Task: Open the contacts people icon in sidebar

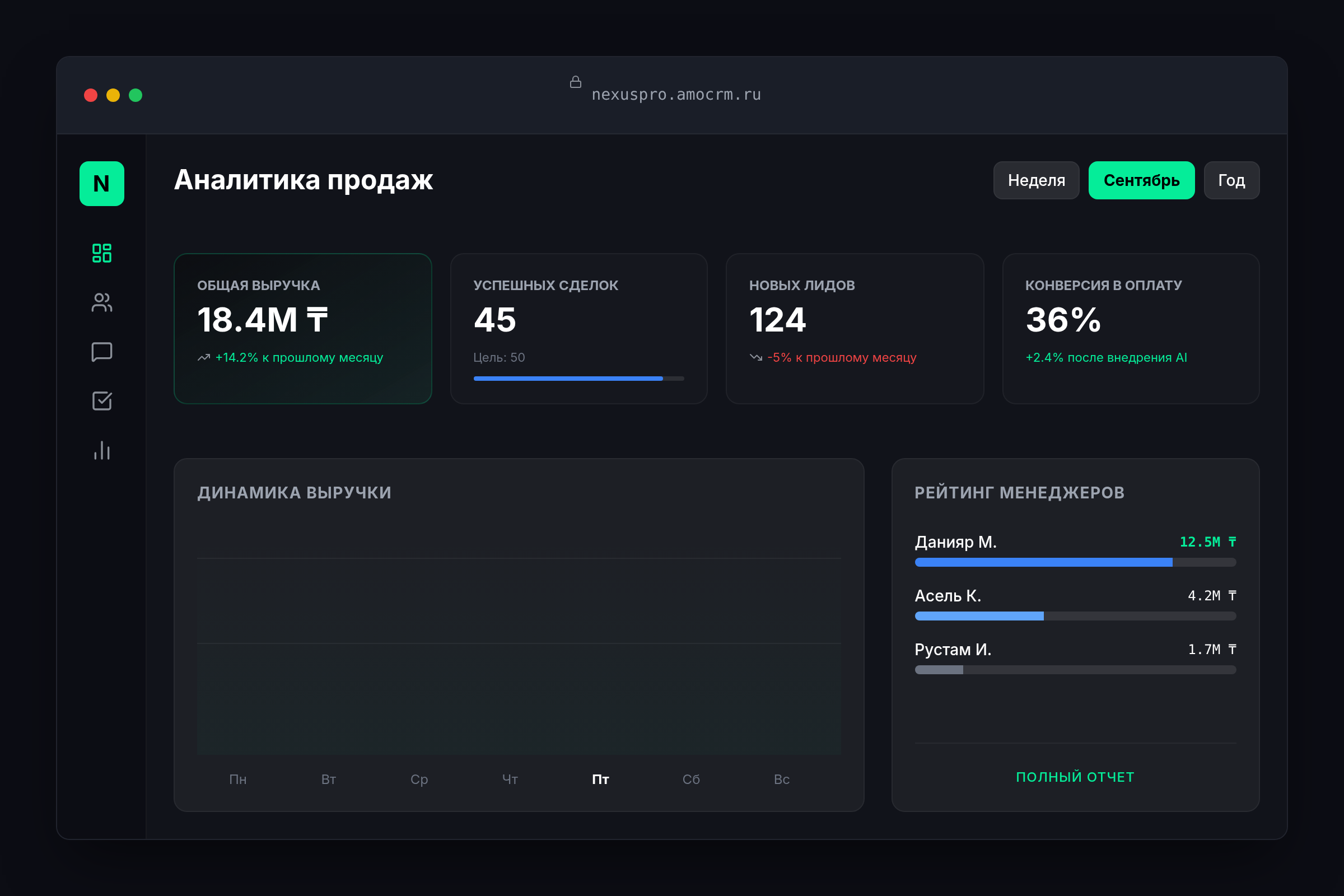Action: pyautogui.click(x=102, y=302)
